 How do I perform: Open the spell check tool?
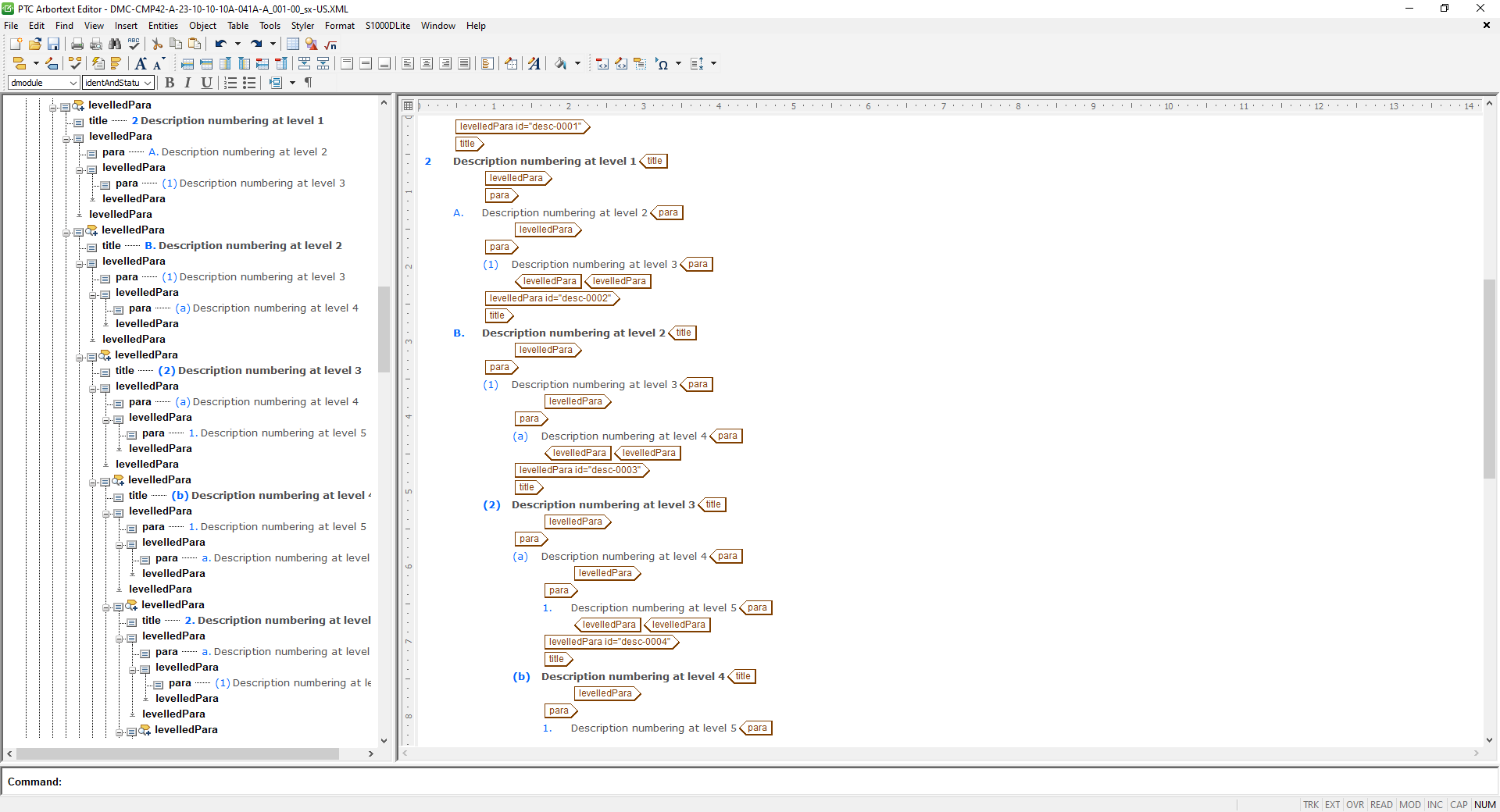coord(133,45)
